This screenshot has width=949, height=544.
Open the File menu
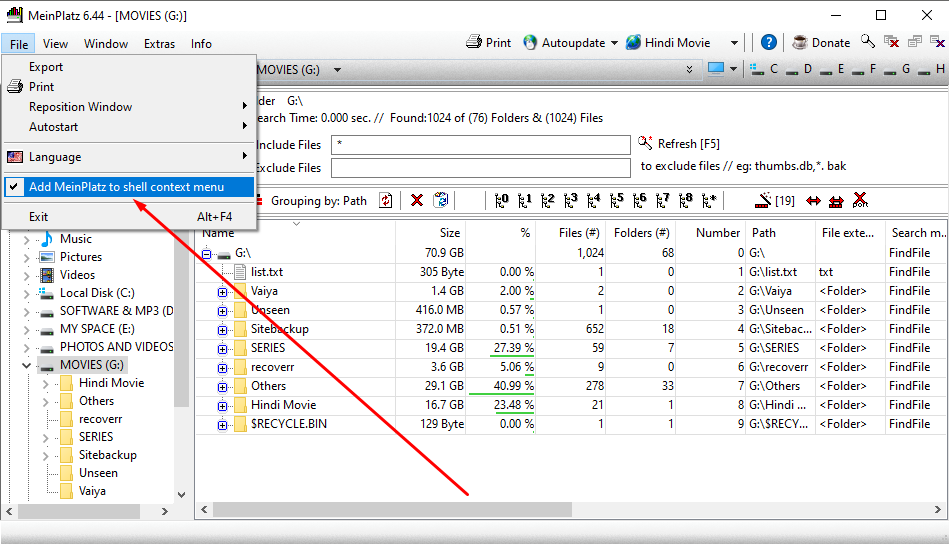pyautogui.click(x=19, y=44)
